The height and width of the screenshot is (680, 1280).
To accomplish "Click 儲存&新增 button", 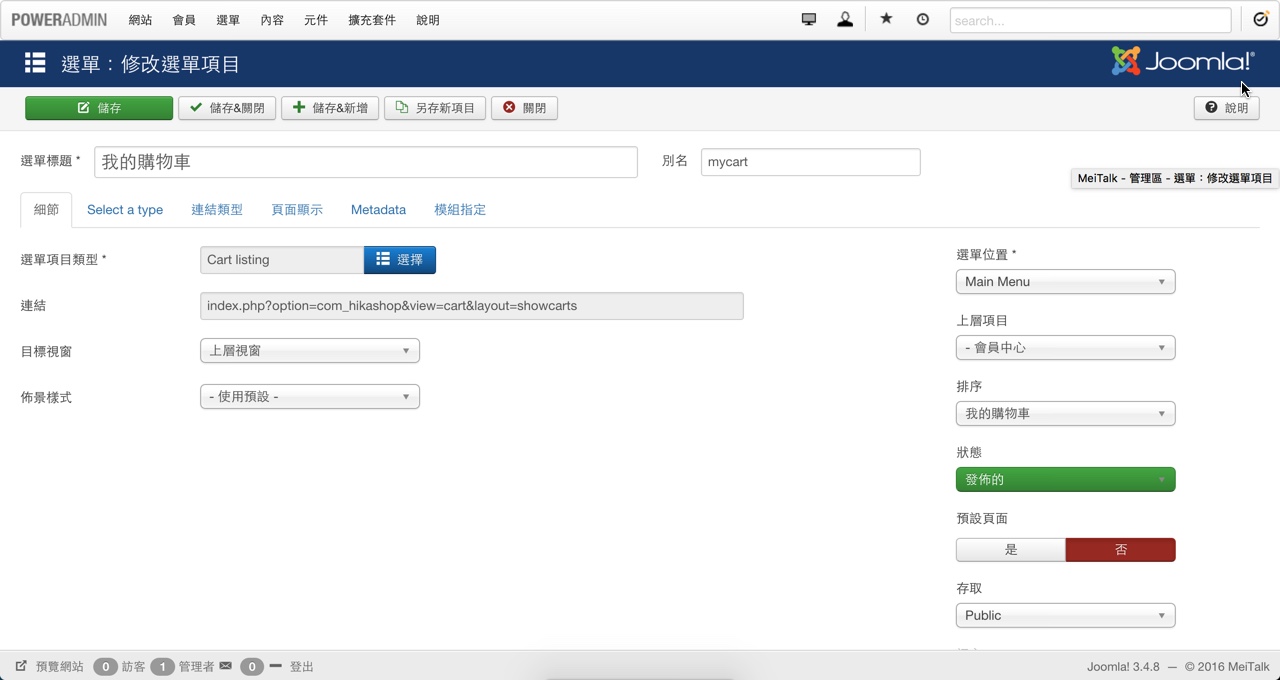I will pos(330,108).
